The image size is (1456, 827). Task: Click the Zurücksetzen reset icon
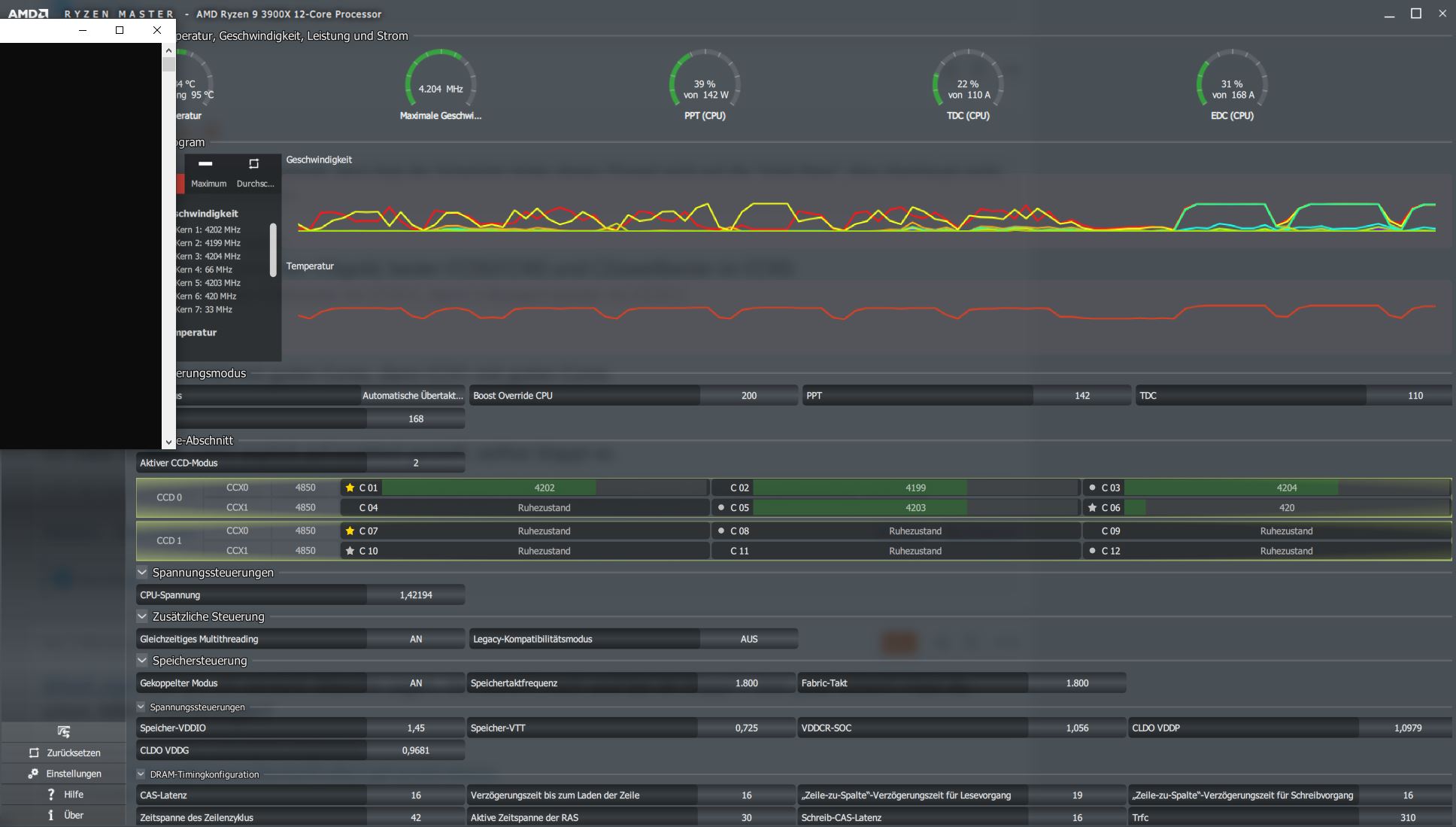point(34,753)
